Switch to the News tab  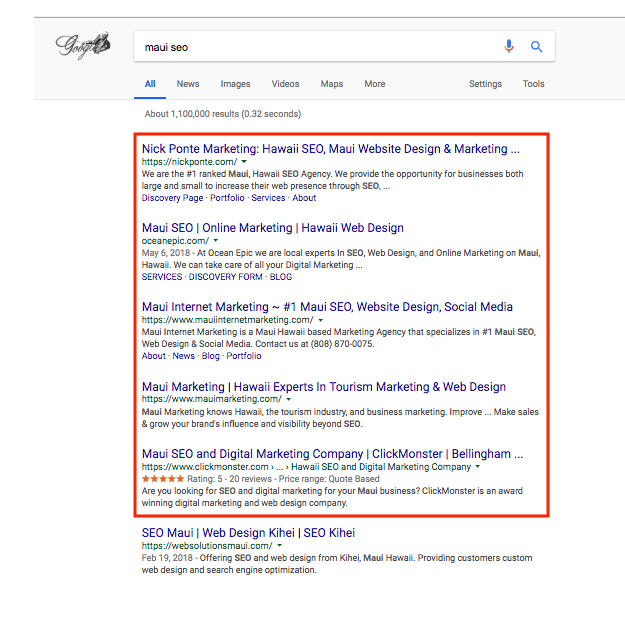tap(188, 84)
